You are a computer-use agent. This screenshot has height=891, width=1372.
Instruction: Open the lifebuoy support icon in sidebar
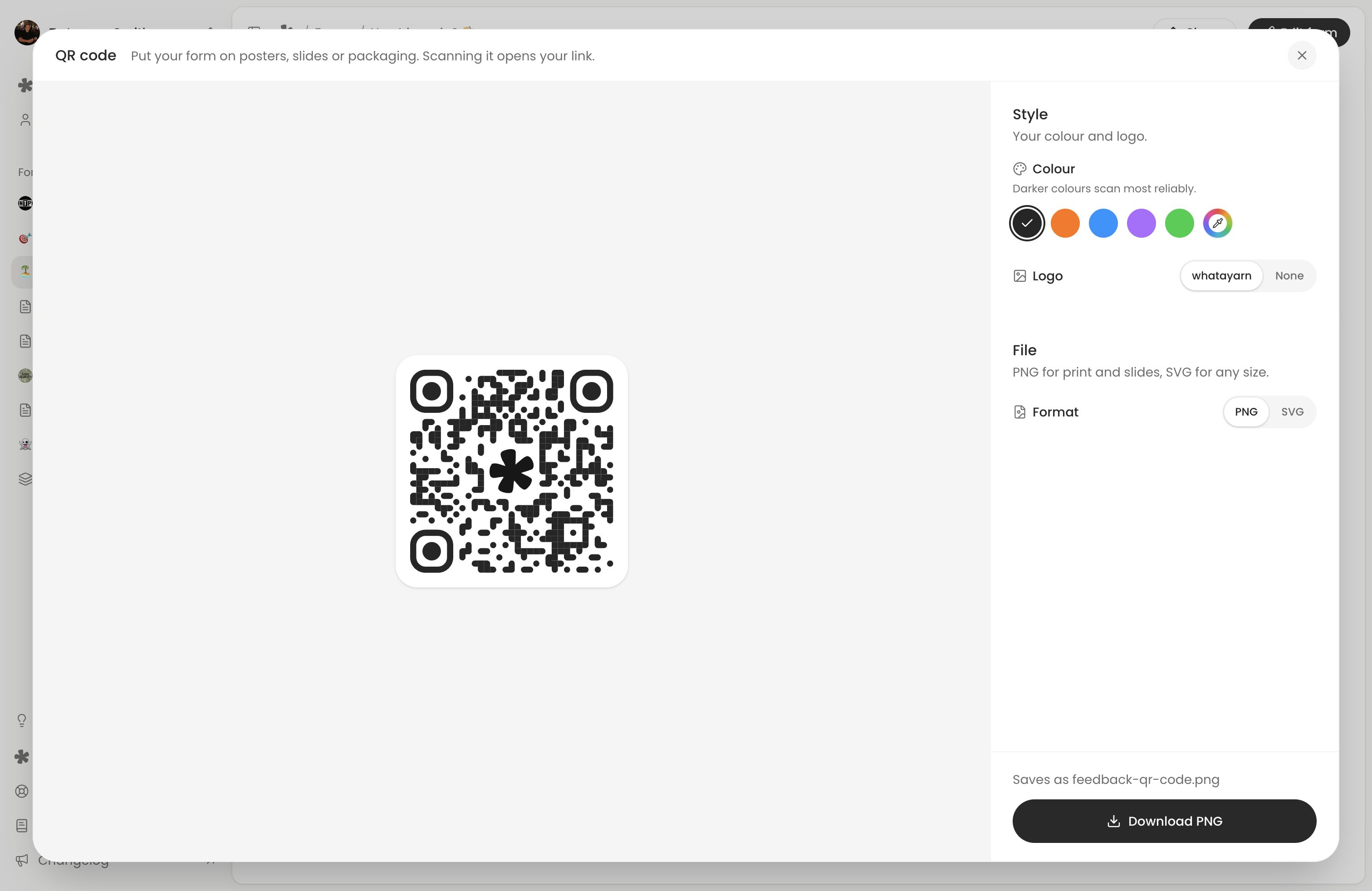[22, 791]
